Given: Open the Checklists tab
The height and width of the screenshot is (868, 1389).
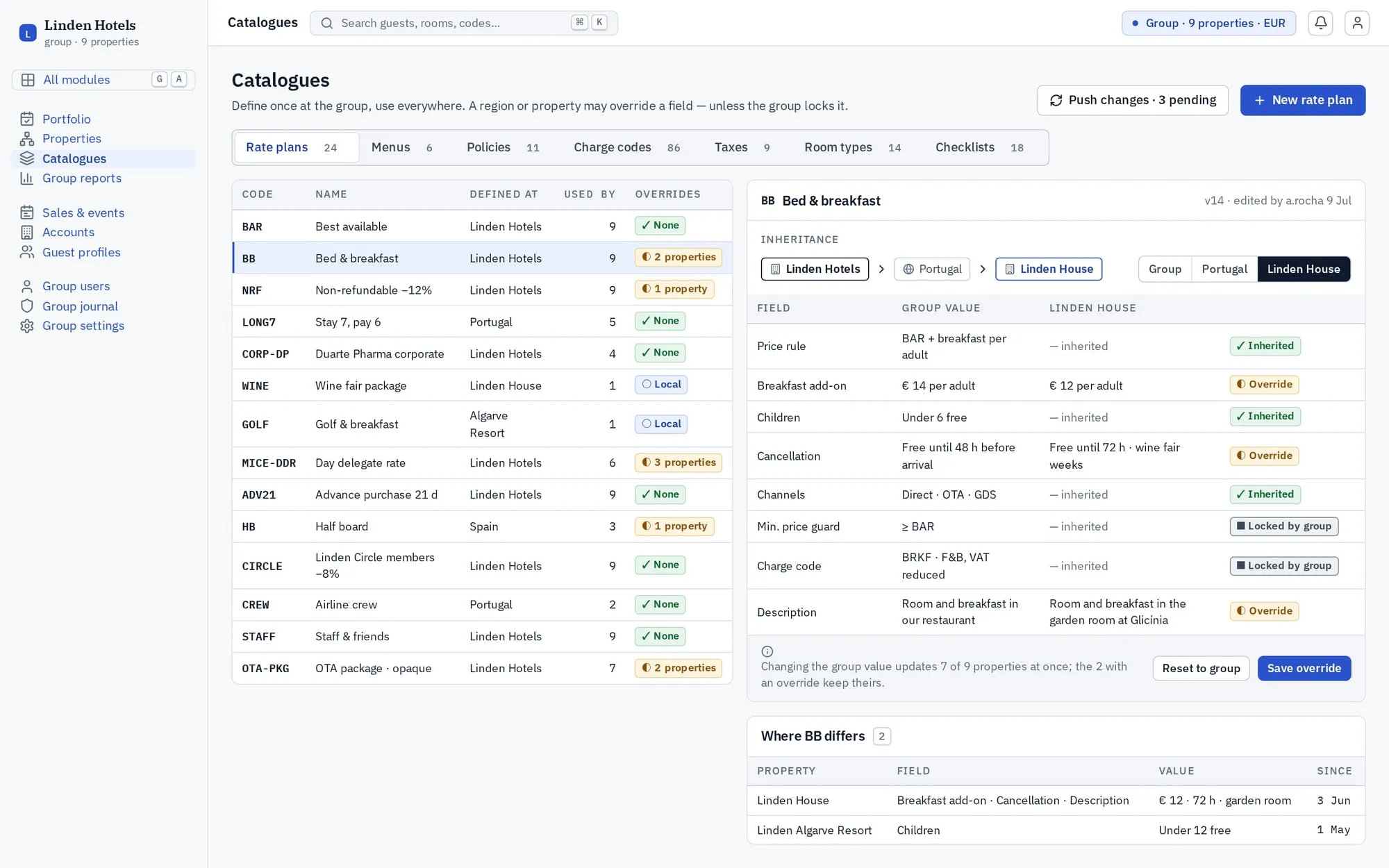Looking at the screenshot, I should click(x=979, y=147).
